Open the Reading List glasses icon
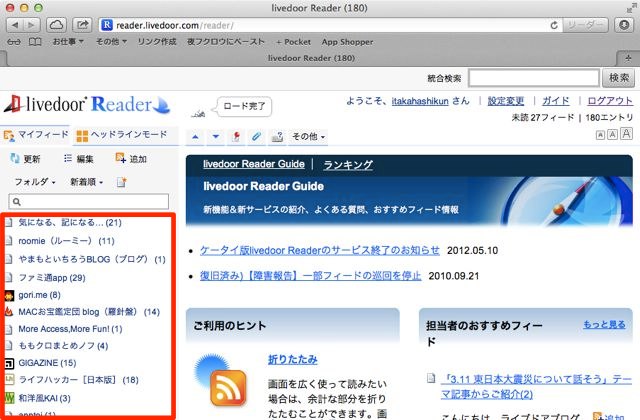The height and width of the screenshot is (420, 640). [13, 42]
